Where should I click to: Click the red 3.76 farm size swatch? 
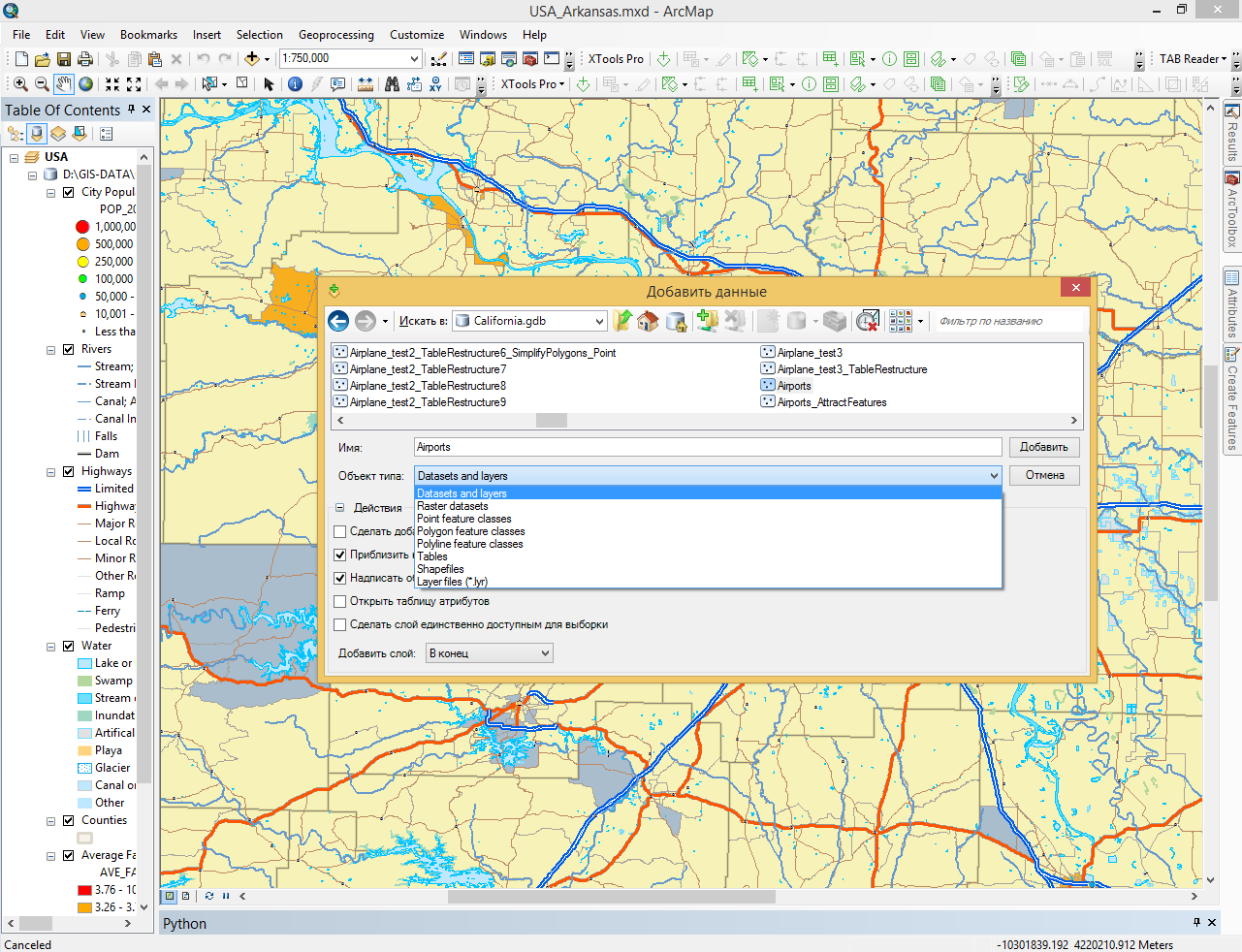(x=84, y=890)
